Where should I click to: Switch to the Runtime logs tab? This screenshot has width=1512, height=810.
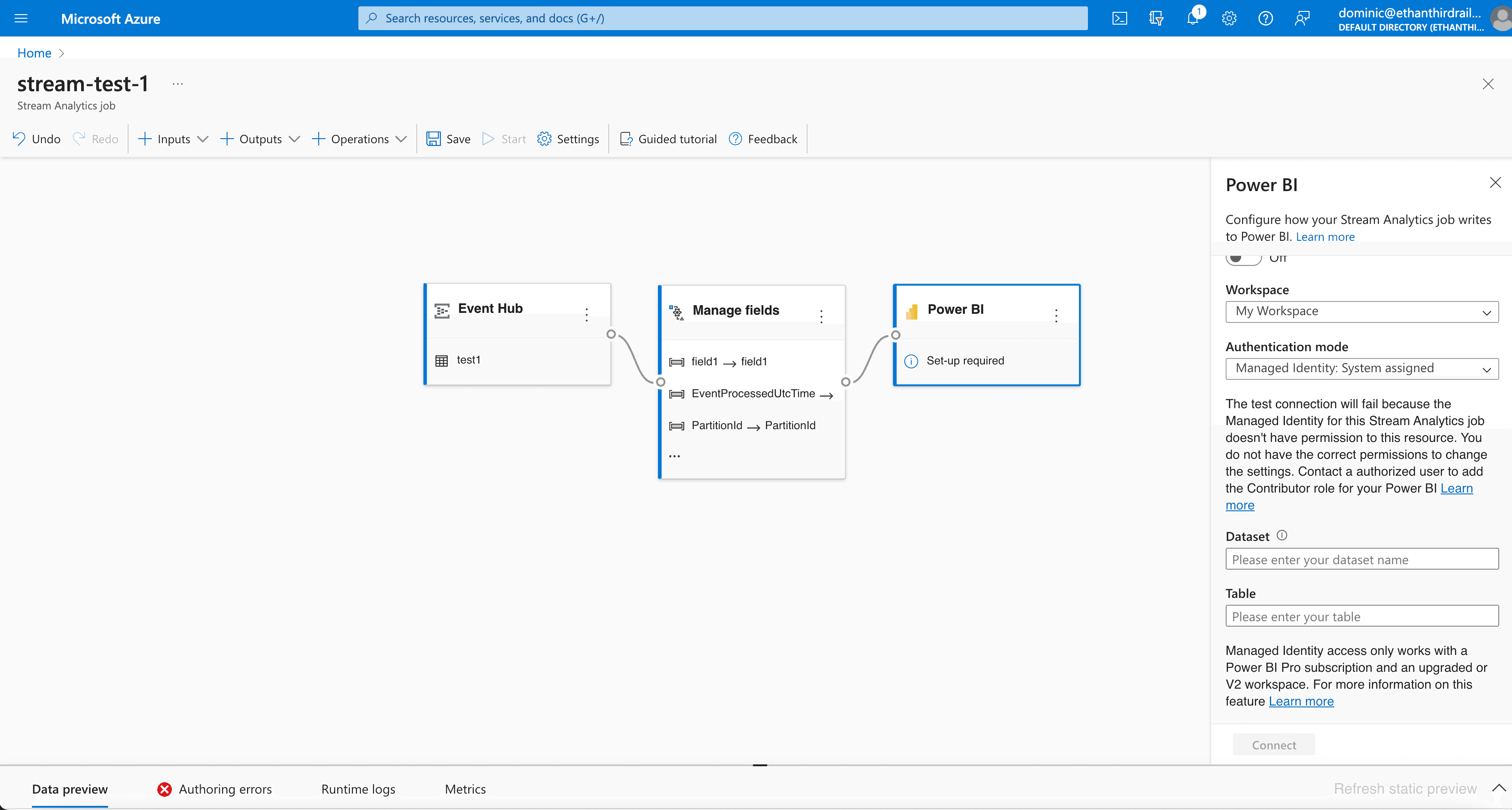pyautogui.click(x=358, y=789)
